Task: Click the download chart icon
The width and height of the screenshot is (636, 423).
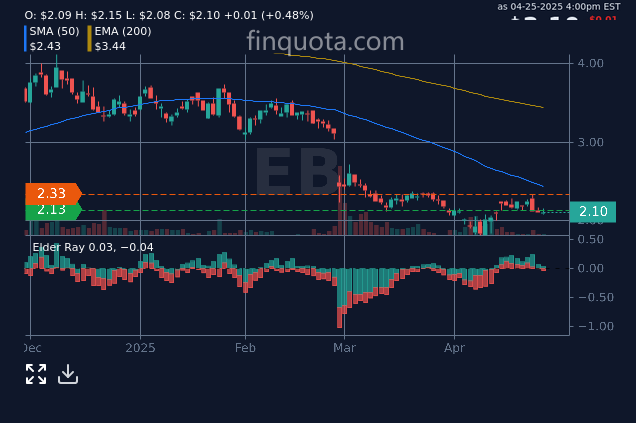Action: 68,374
